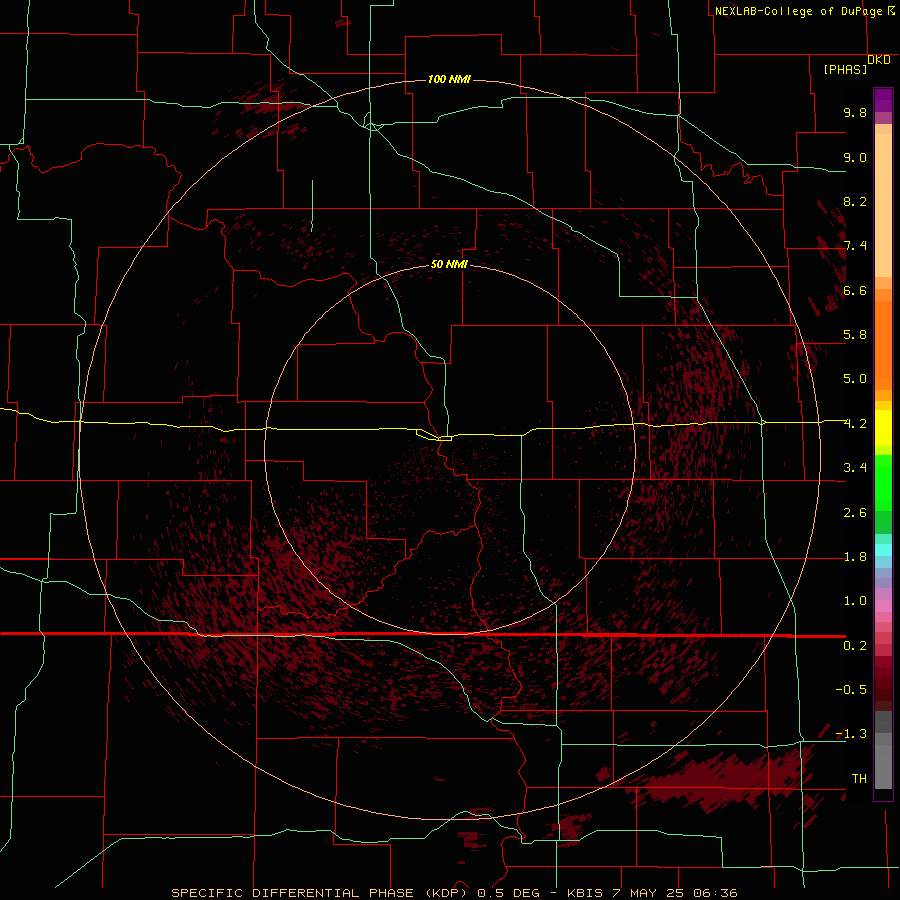Click the 9.8 value on the color scale

coord(855,112)
